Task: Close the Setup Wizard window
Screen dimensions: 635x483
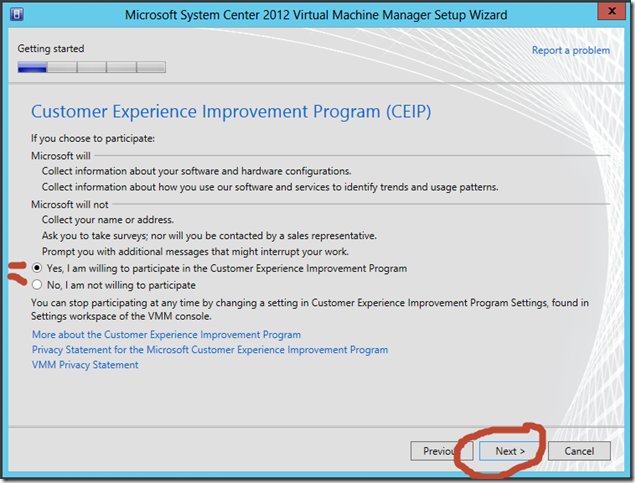Action: 612,11
